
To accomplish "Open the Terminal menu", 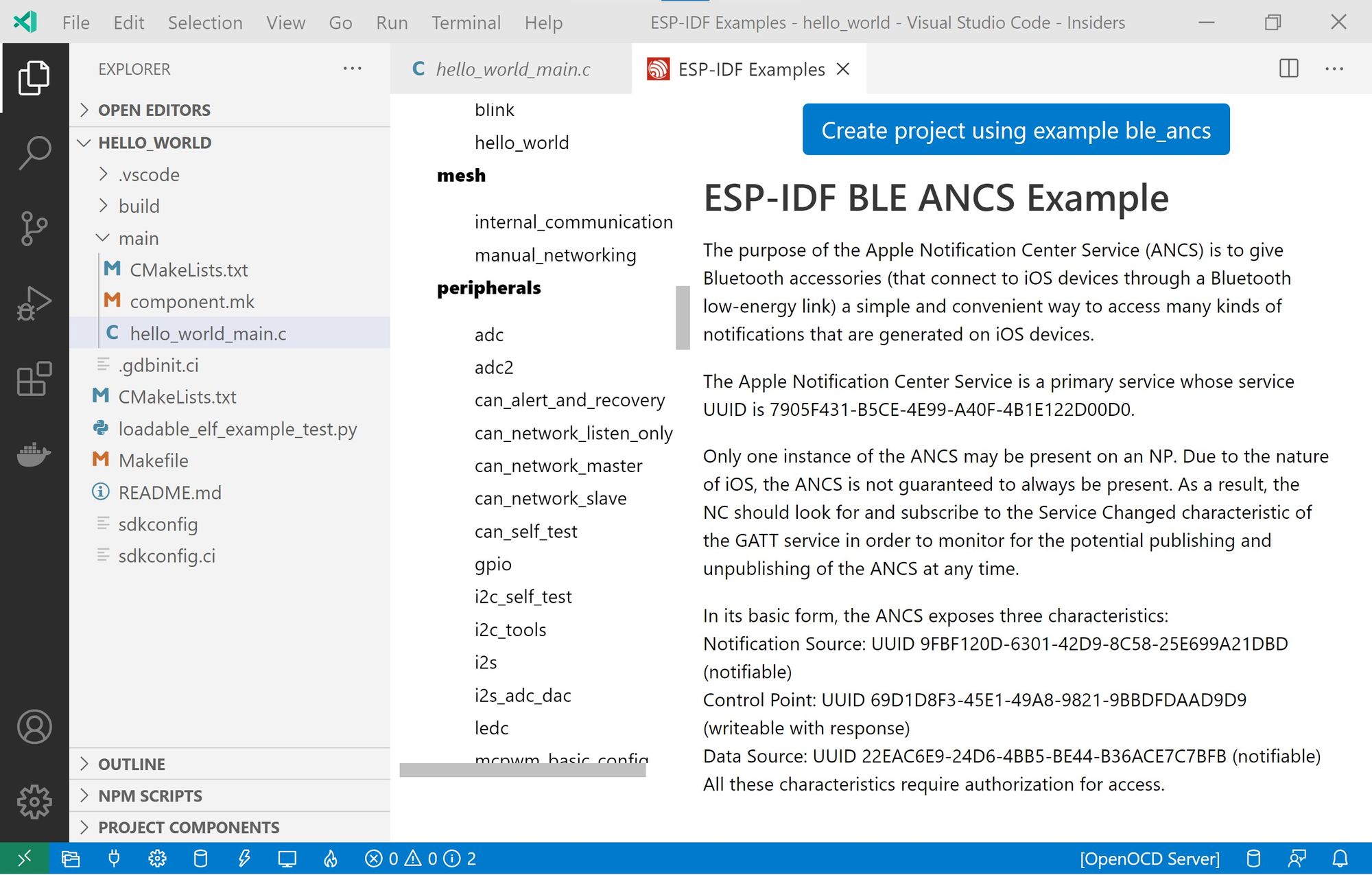I will (466, 23).
